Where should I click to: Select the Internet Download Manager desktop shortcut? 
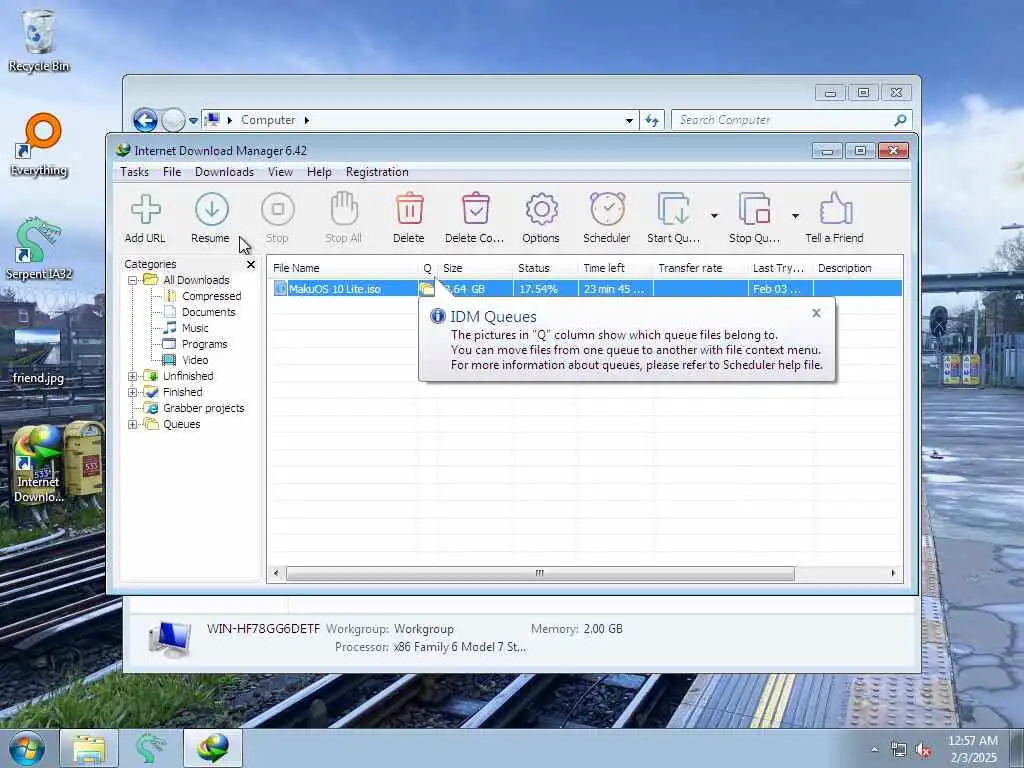pyautogui.click(x=39, y=464)
